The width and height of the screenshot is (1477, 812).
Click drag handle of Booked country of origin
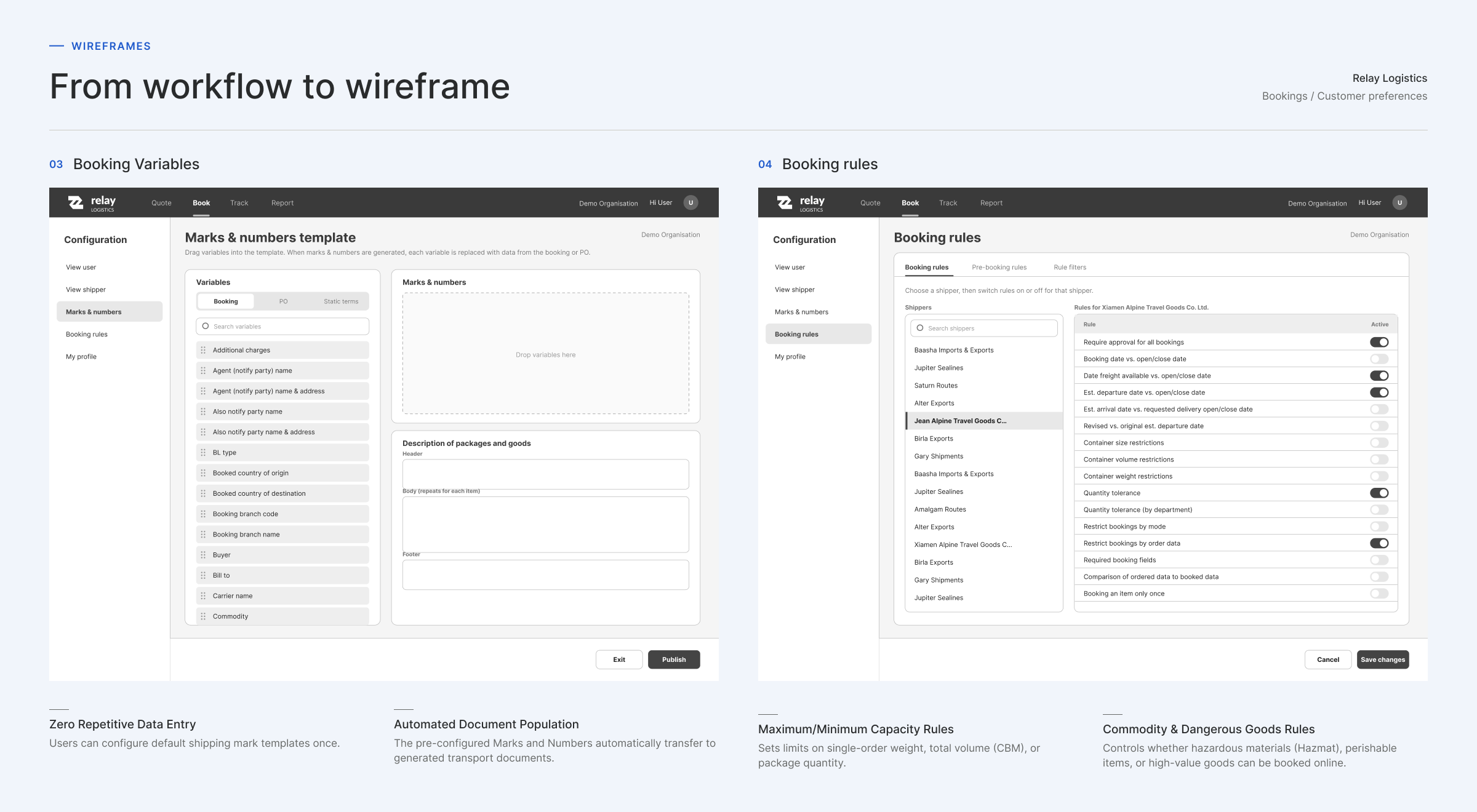[x=203, y=473]
